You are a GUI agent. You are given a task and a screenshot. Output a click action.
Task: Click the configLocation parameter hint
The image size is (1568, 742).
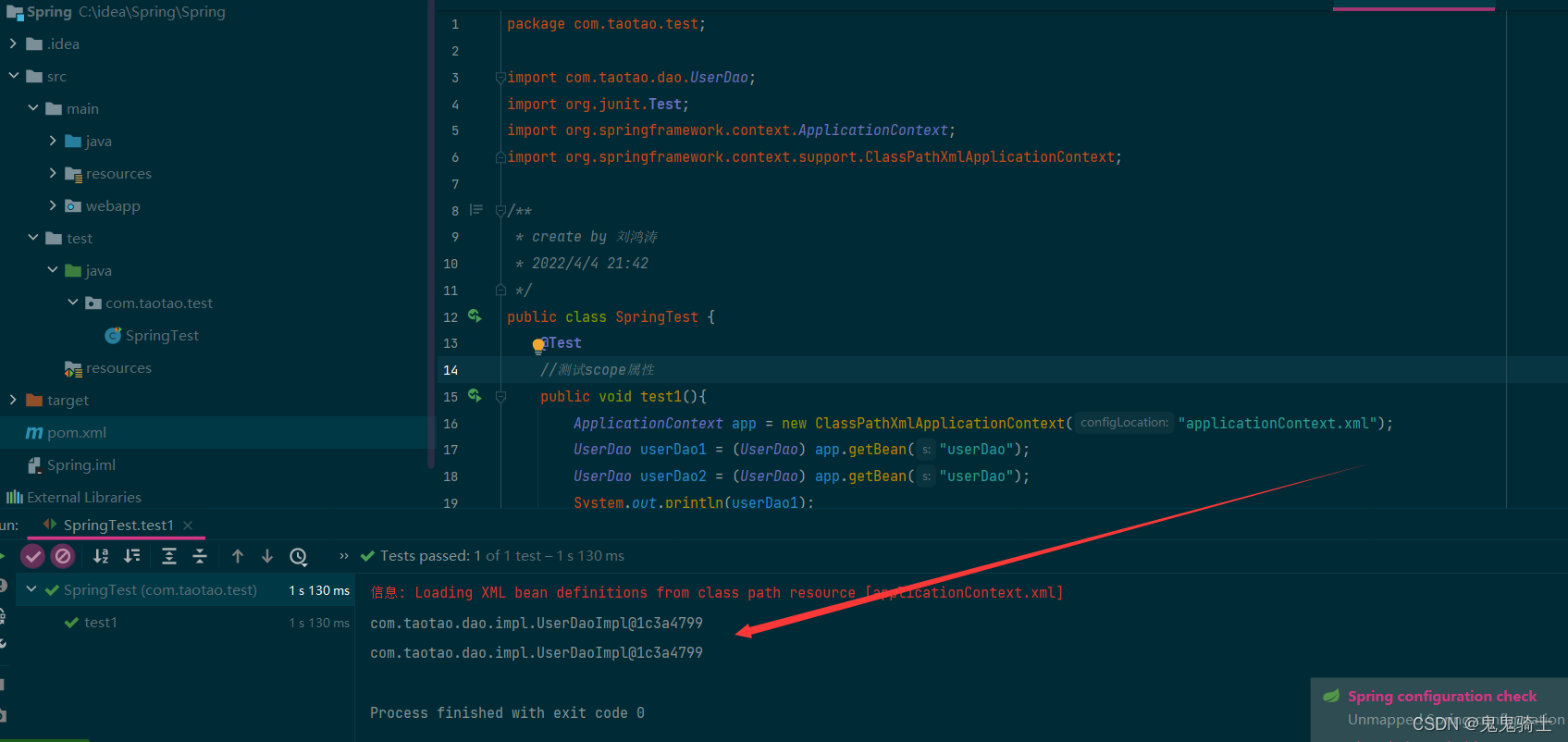pos(1125,423)
